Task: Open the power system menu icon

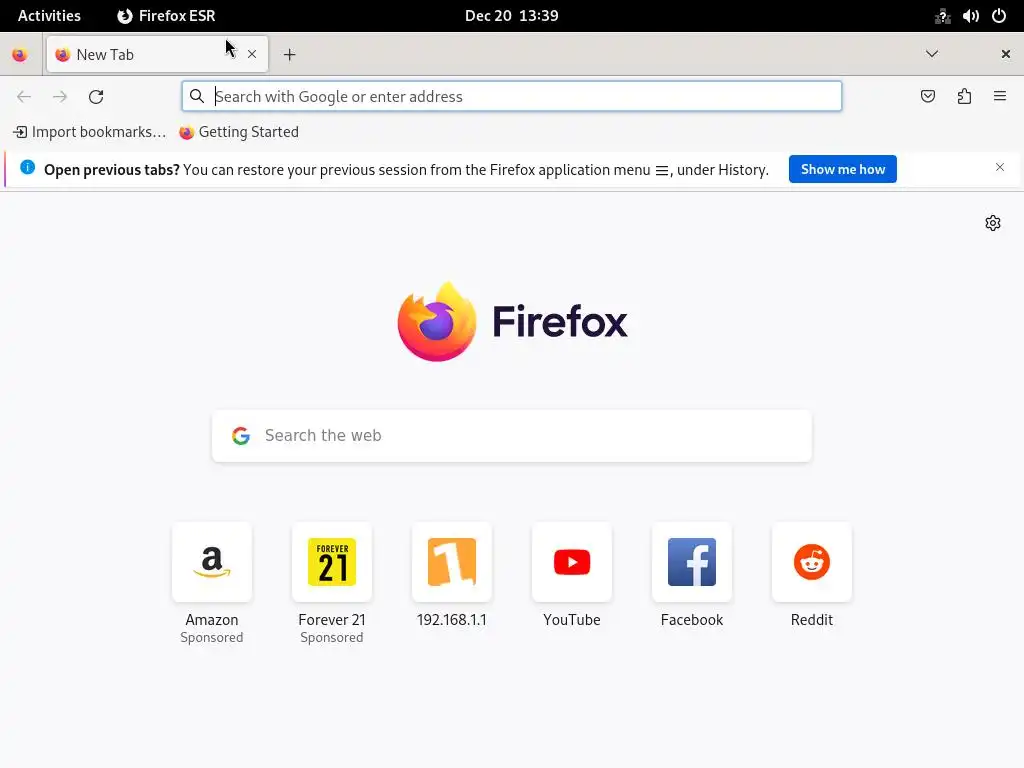Action: pos(999,16)
